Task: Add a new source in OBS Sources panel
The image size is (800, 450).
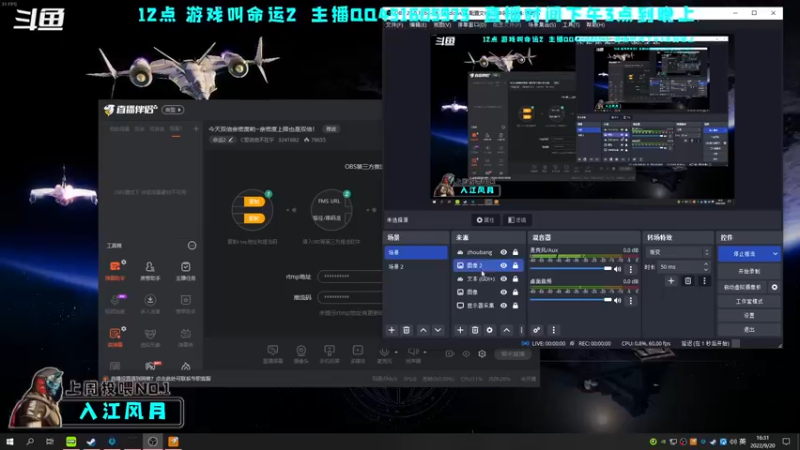Action: pos(460,330)
